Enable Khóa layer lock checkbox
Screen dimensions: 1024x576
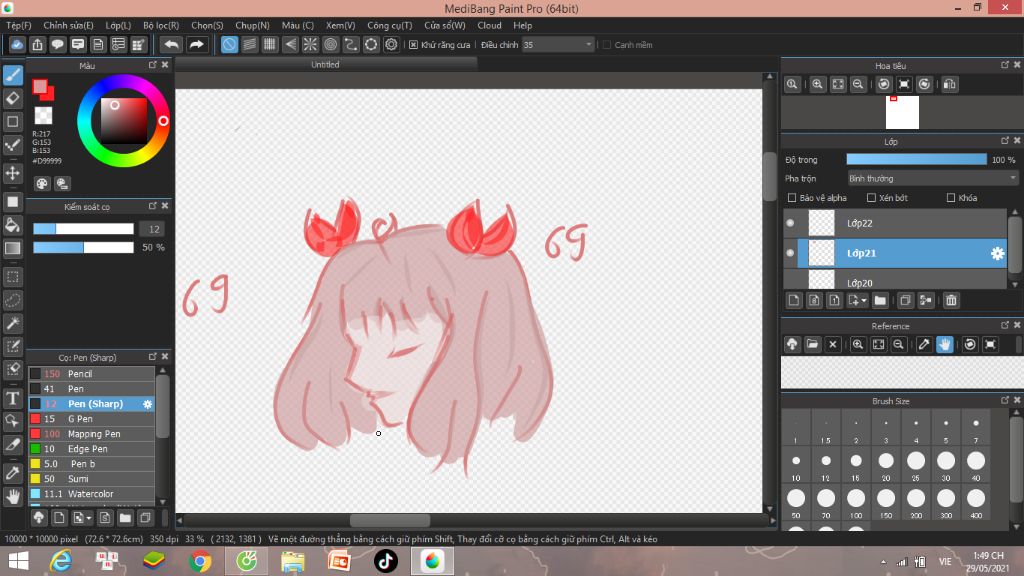point(951,197)
